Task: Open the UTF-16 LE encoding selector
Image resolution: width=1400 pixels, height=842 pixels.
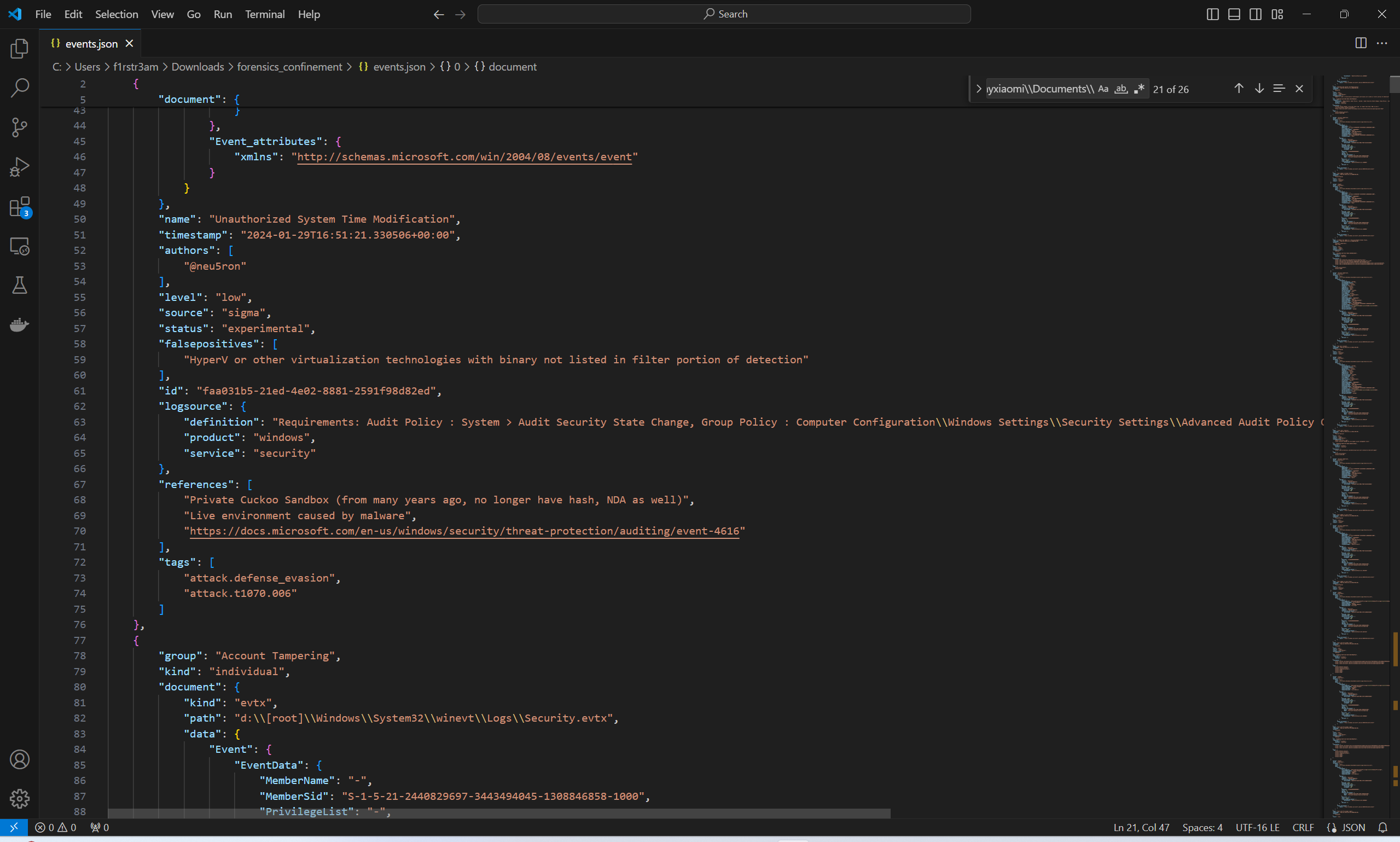Action: 1257,828
